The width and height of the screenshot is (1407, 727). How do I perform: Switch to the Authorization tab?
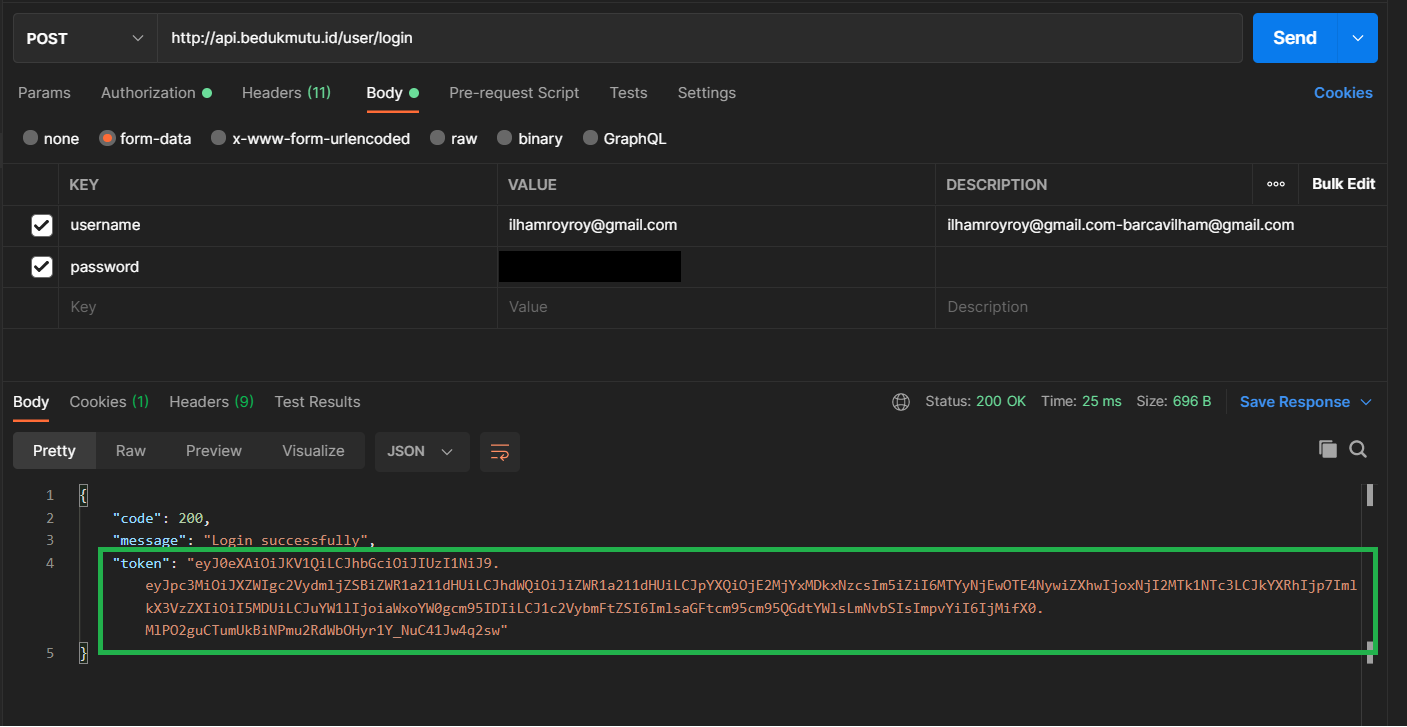pyautogui.click(x=148, y=93)
